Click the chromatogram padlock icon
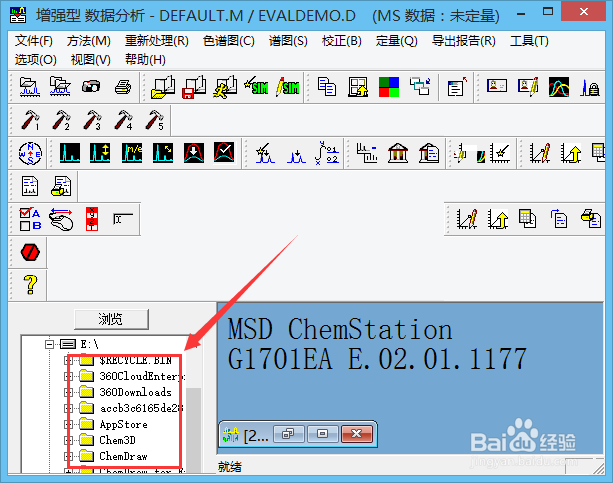This screenshot has height=483, width=613. point(590,88)
